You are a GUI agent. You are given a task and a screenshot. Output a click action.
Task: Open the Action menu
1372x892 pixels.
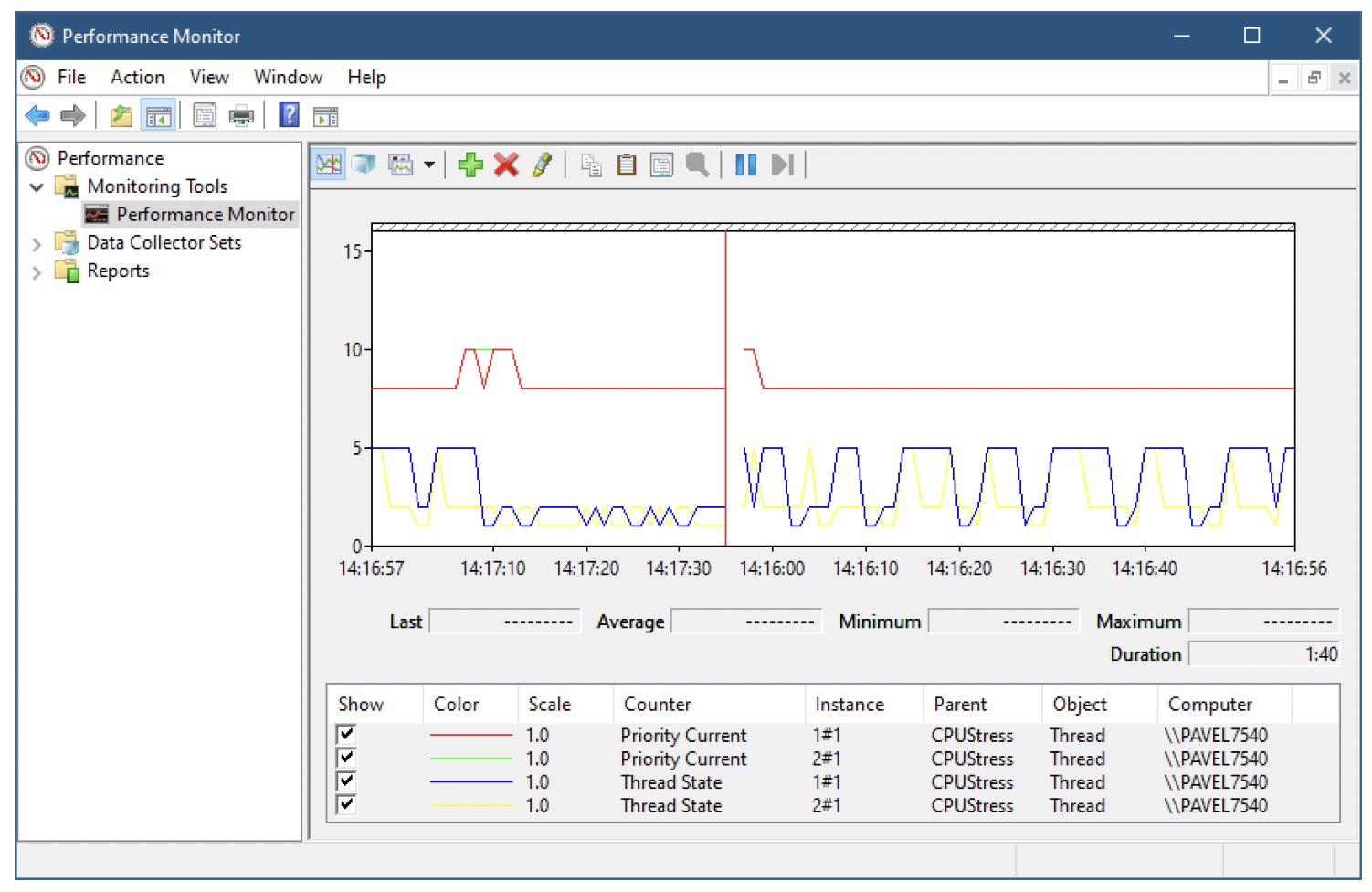(138, 77)
